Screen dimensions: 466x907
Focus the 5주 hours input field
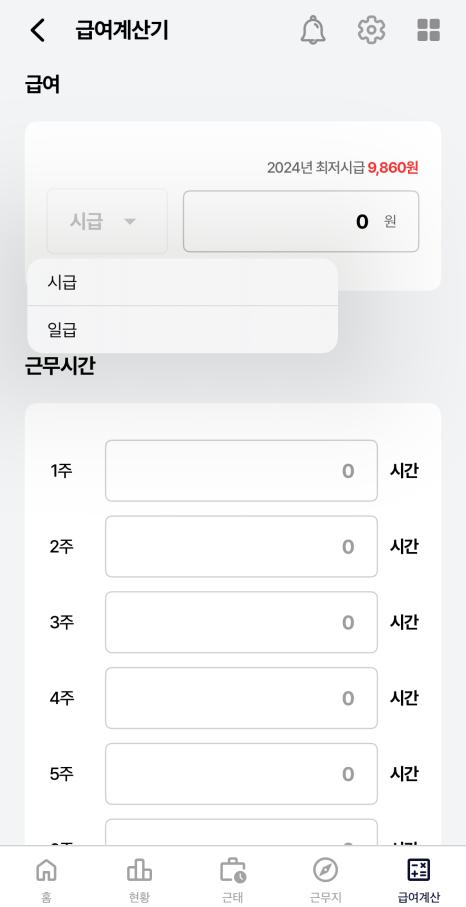click(241, 774)
